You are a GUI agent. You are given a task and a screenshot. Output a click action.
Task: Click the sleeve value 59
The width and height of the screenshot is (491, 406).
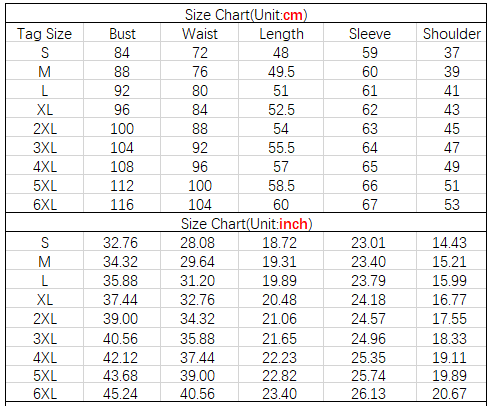pyautogui.click(x=370, y=53)
